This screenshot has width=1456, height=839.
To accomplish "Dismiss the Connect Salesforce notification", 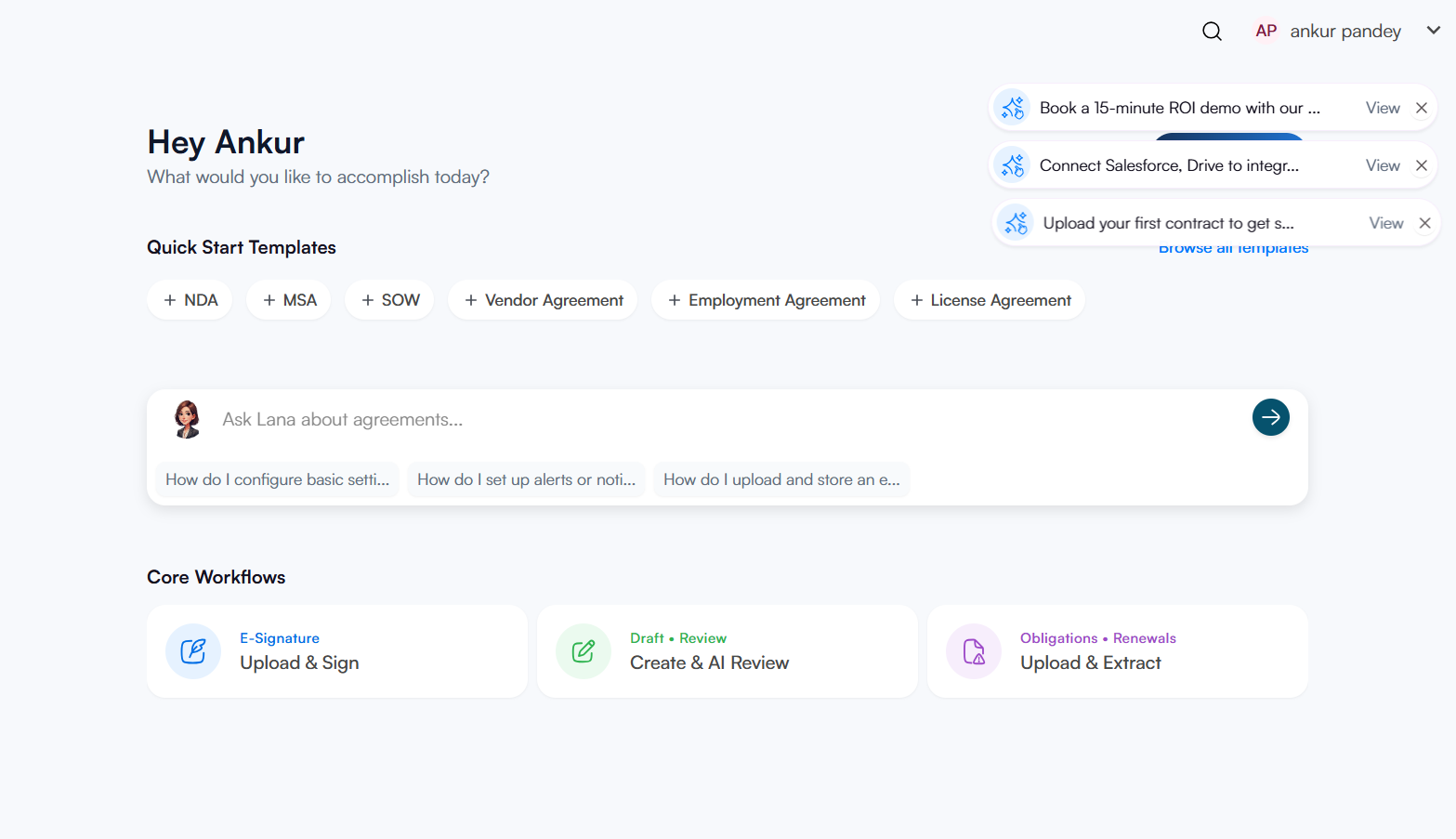I will [x=1421, y=164].
